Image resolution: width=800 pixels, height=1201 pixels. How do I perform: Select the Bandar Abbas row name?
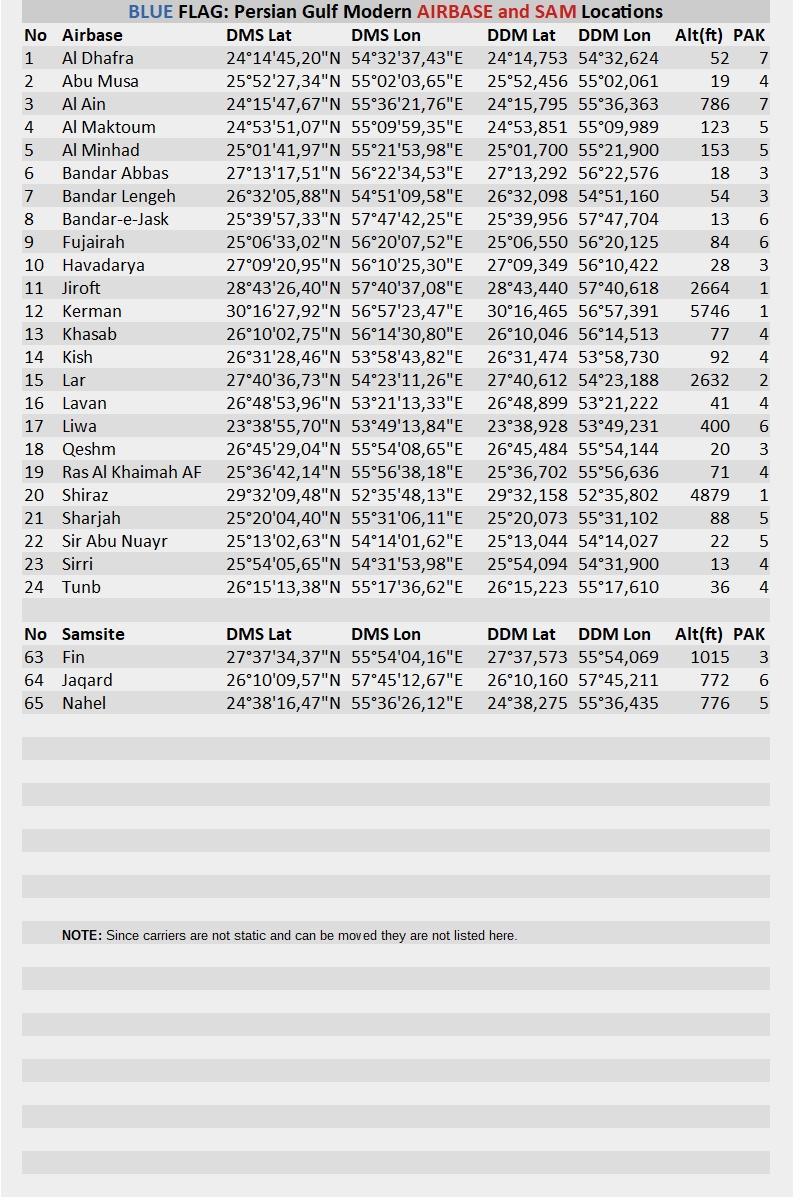115,173
